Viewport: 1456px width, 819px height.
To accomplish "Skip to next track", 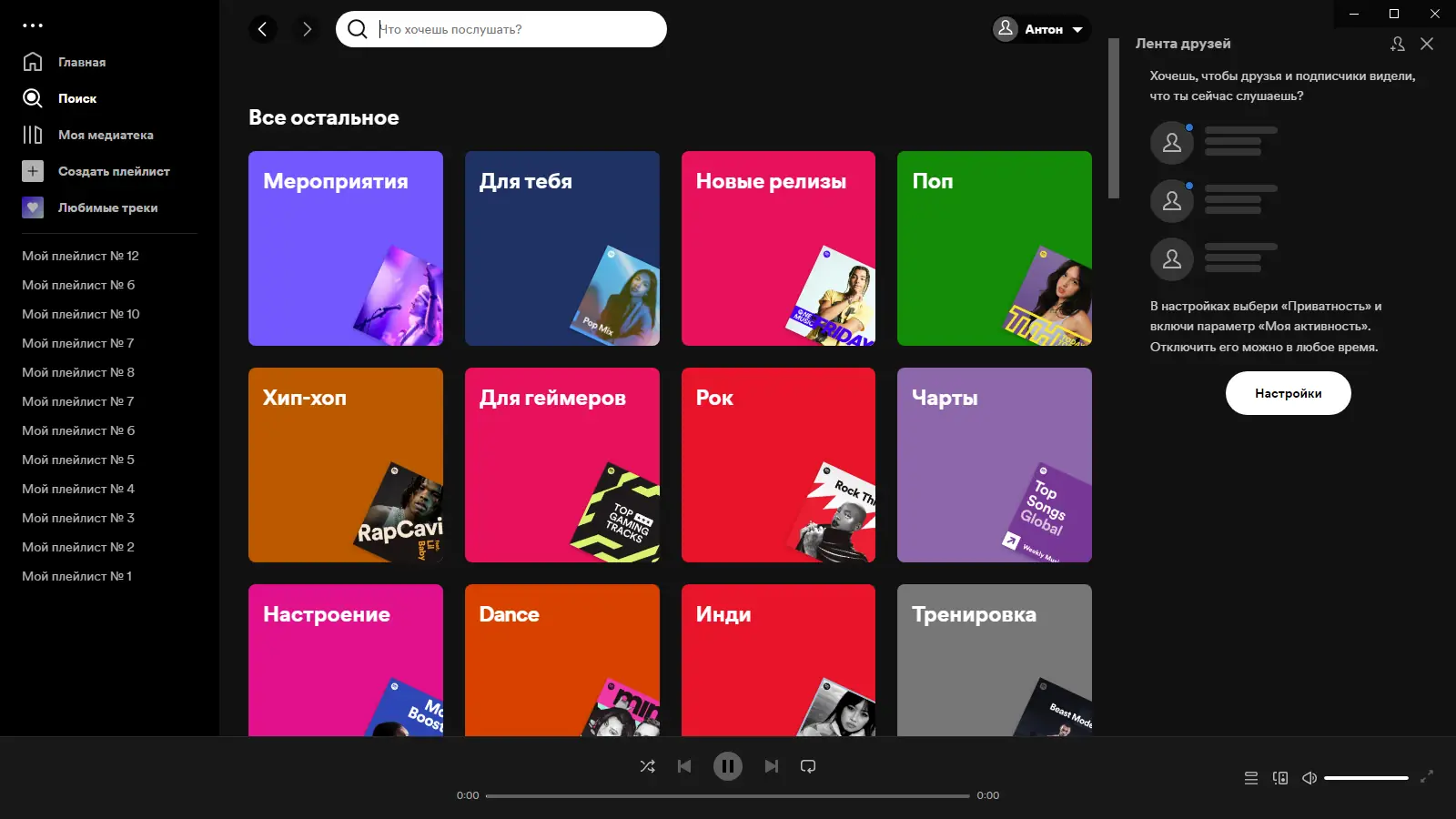I will (772, 766).
